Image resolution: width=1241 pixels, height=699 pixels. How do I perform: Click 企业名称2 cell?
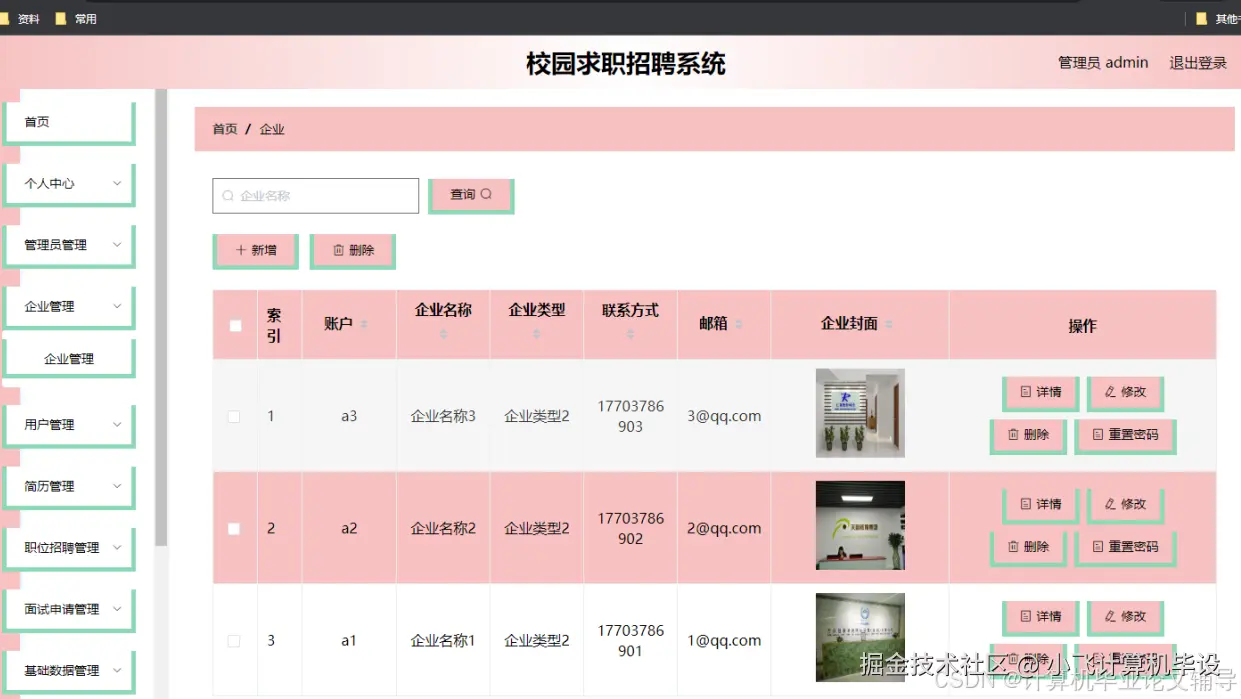443,528
